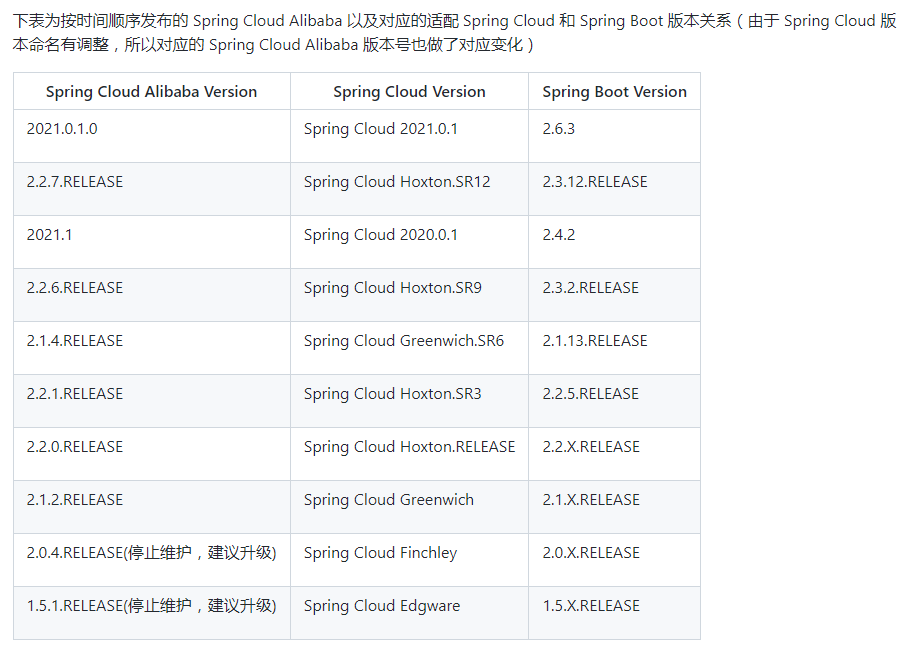Screen dimensions: 916x657
Task: Click the Spring Boot Version column header
Action: point(615,92)
